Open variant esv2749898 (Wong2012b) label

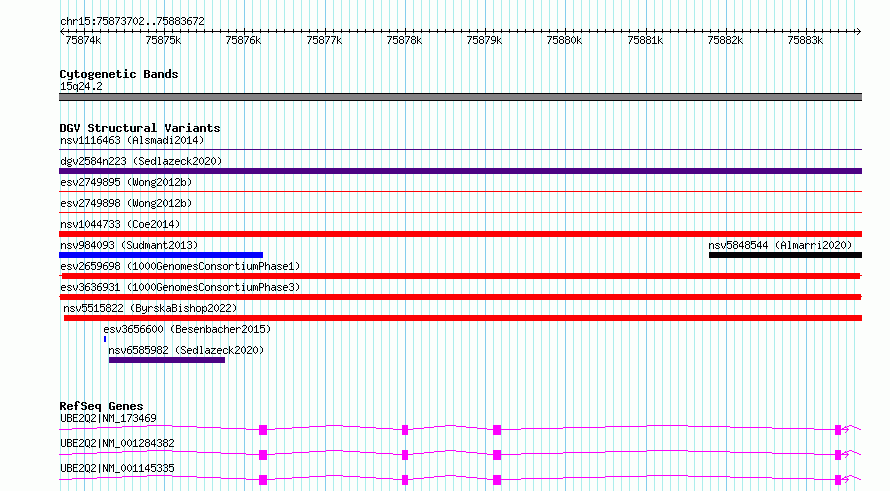126,203
